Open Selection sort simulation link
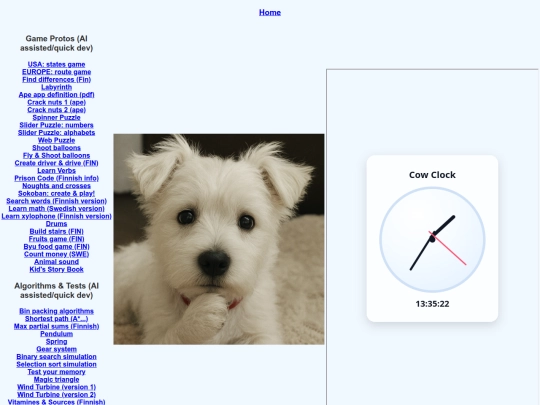The height and width of the screenshot is (405, 540). tap(56, 364)
